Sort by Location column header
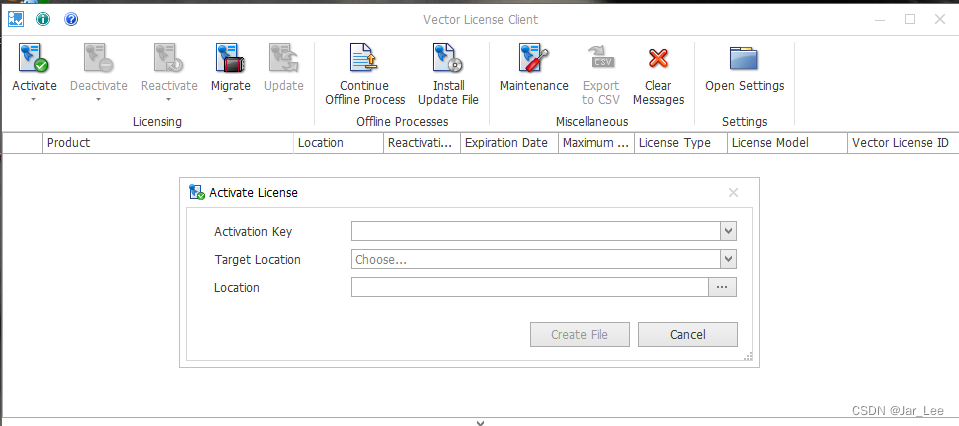This screenshot has width=959, height=426. click(x=339, y=143)
